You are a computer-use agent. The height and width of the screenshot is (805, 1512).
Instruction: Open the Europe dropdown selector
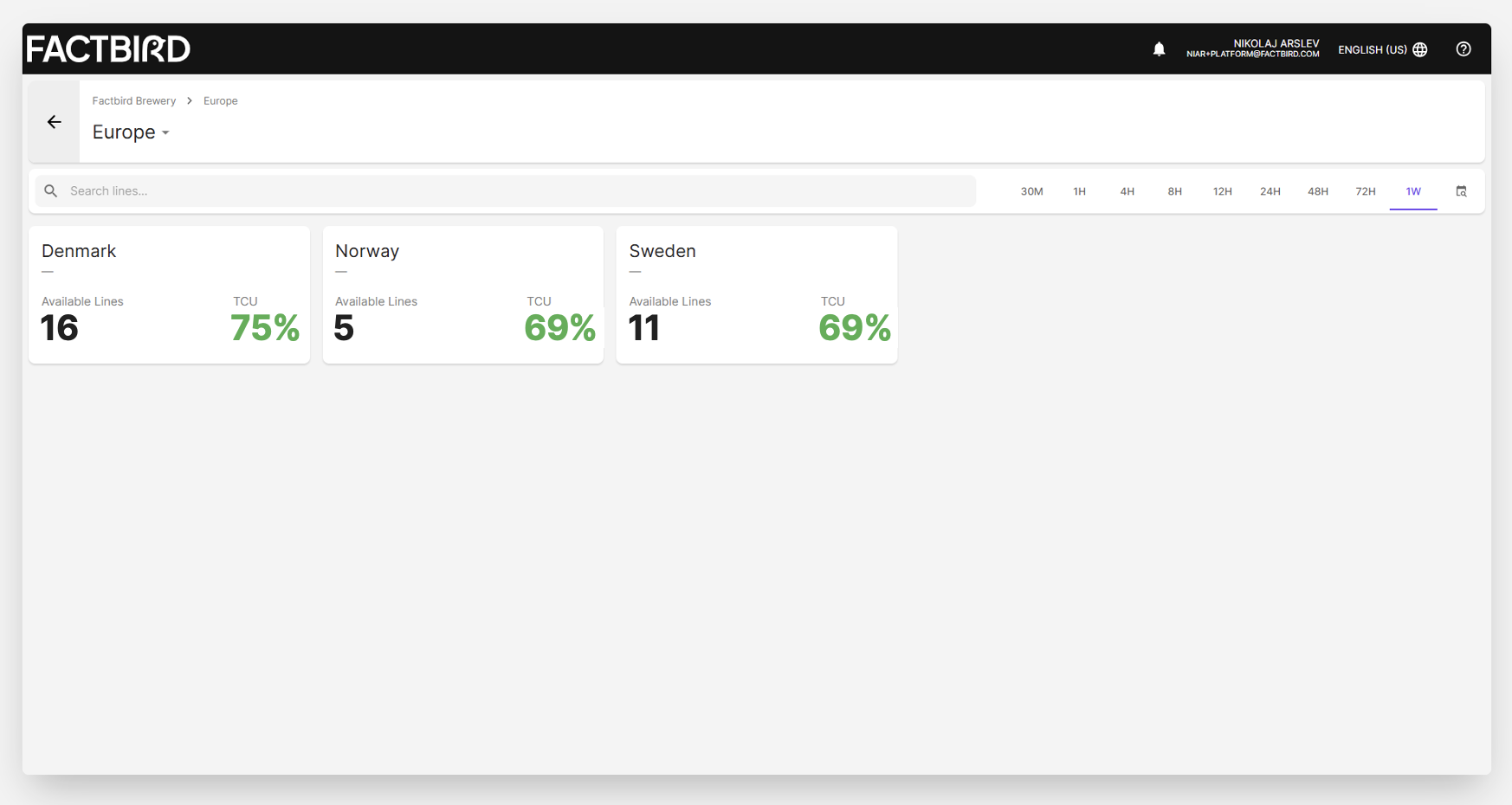131,132
